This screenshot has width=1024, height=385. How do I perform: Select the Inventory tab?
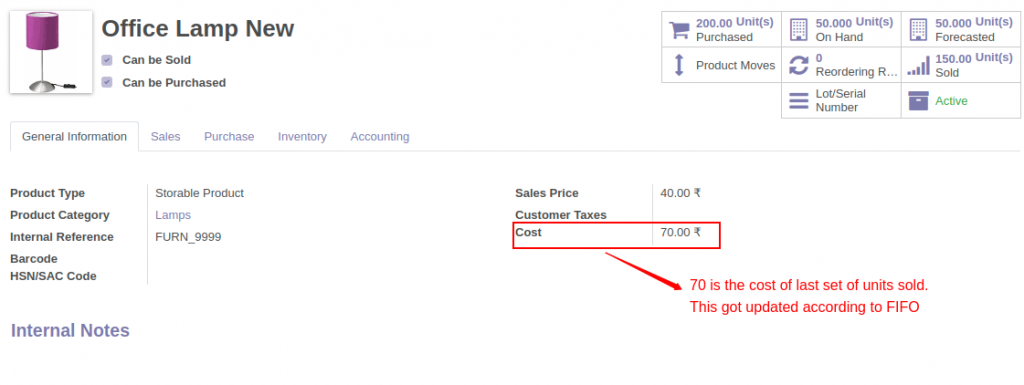tap(302, 136)
